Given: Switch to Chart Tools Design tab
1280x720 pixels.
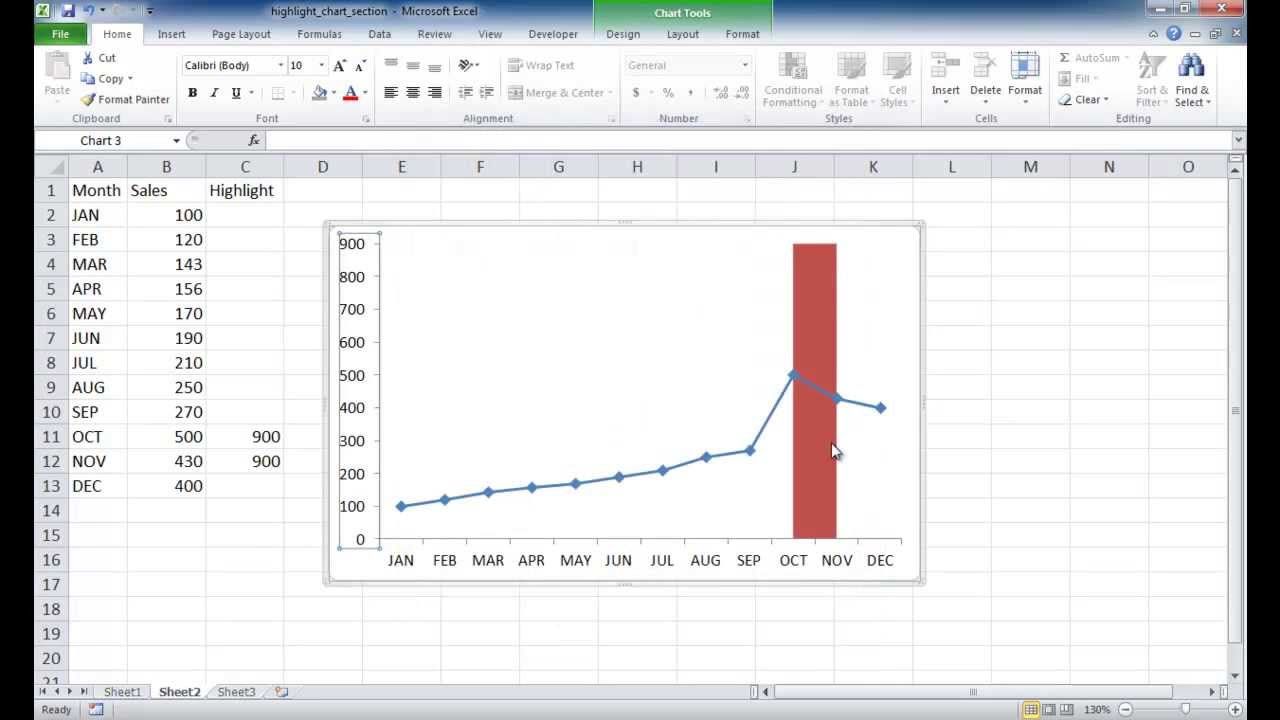Looking at the screenshot, I should pyautogui.click(x=623, y=34).
